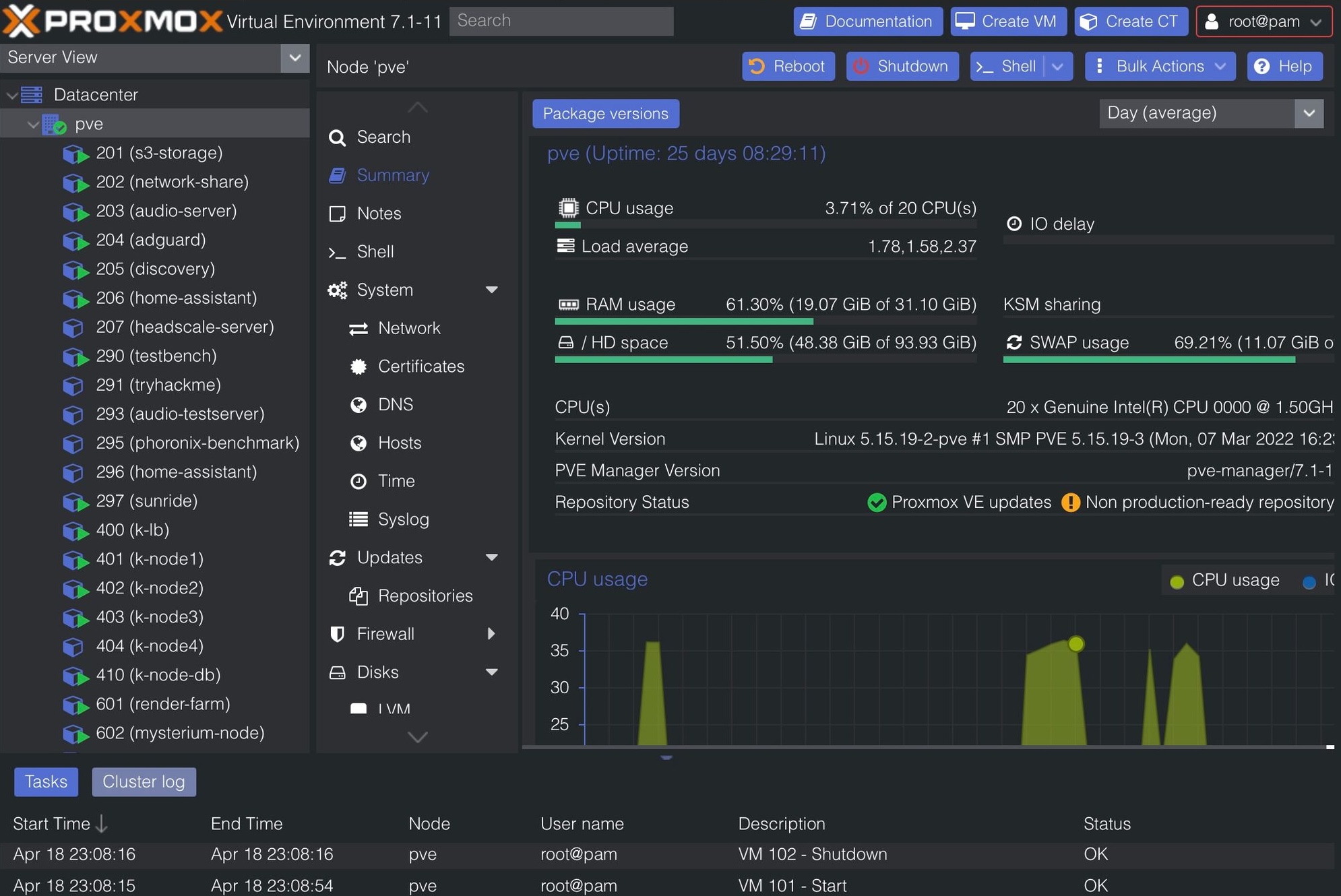The height and width of the screenshot is (896, 1341).
Task: Open the Server View selector dropdown
Action: coord(294,58)
